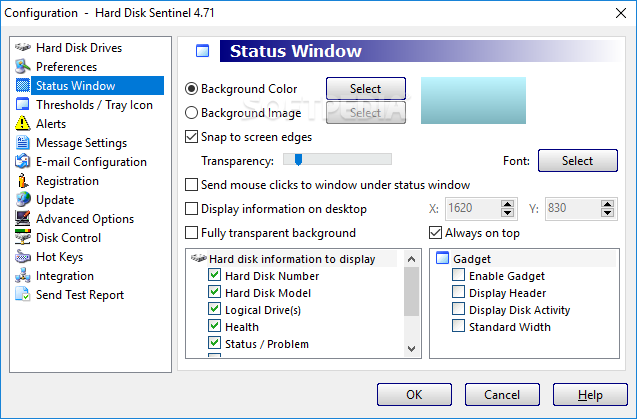Uncheck Hard Disk Number checkbox
The width and height of the screenshot is (637, 419).
[x=214, y=275]
